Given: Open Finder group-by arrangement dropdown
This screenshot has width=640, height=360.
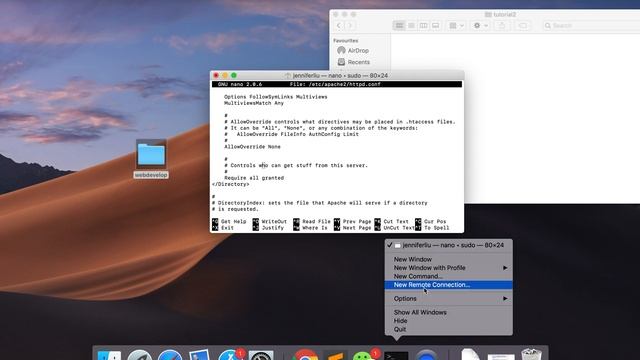Looking at the screenshot, I should pos(456,26).
